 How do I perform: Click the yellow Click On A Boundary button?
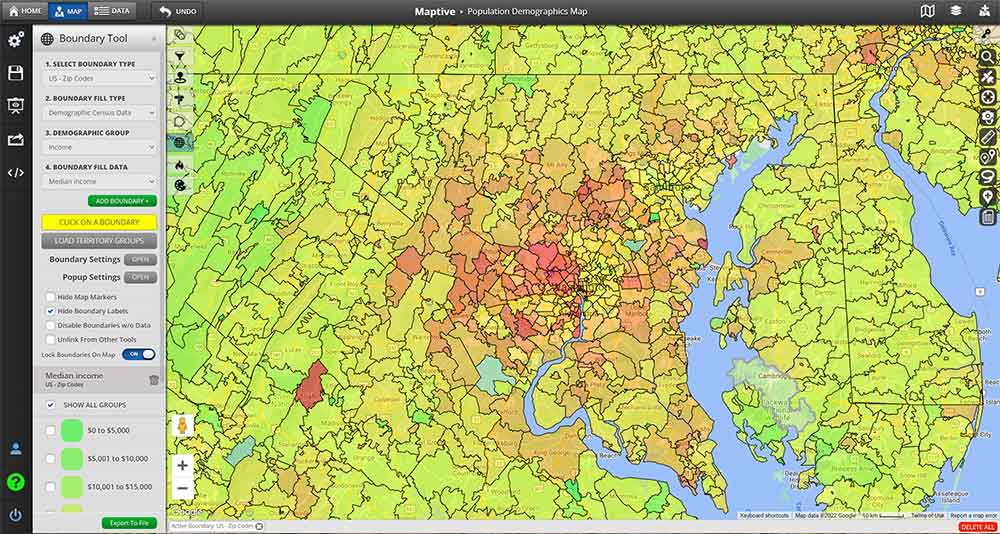click(99, 222)
